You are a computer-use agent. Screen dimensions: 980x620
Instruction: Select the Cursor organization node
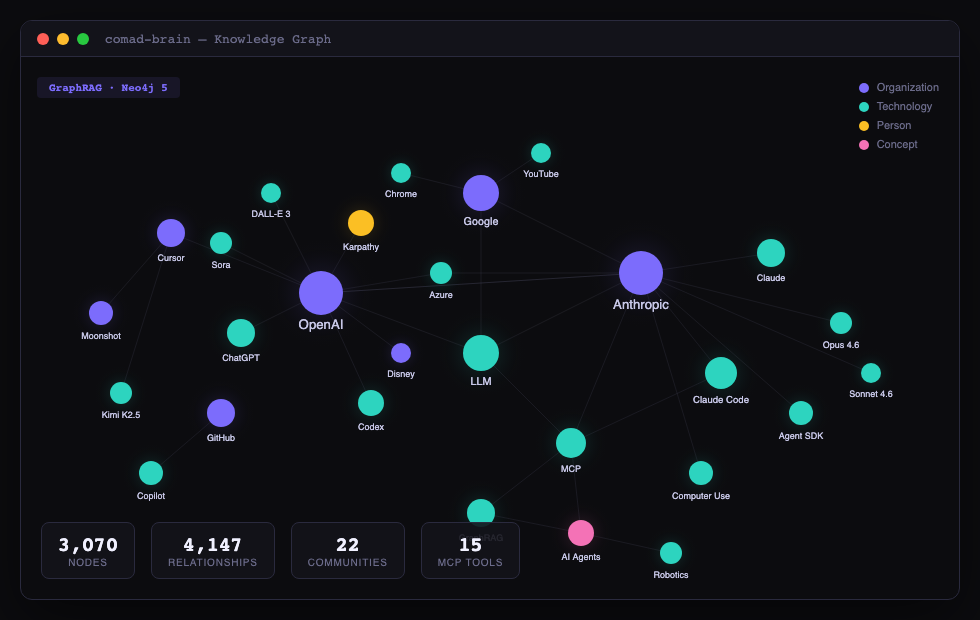tap(171, 233)
